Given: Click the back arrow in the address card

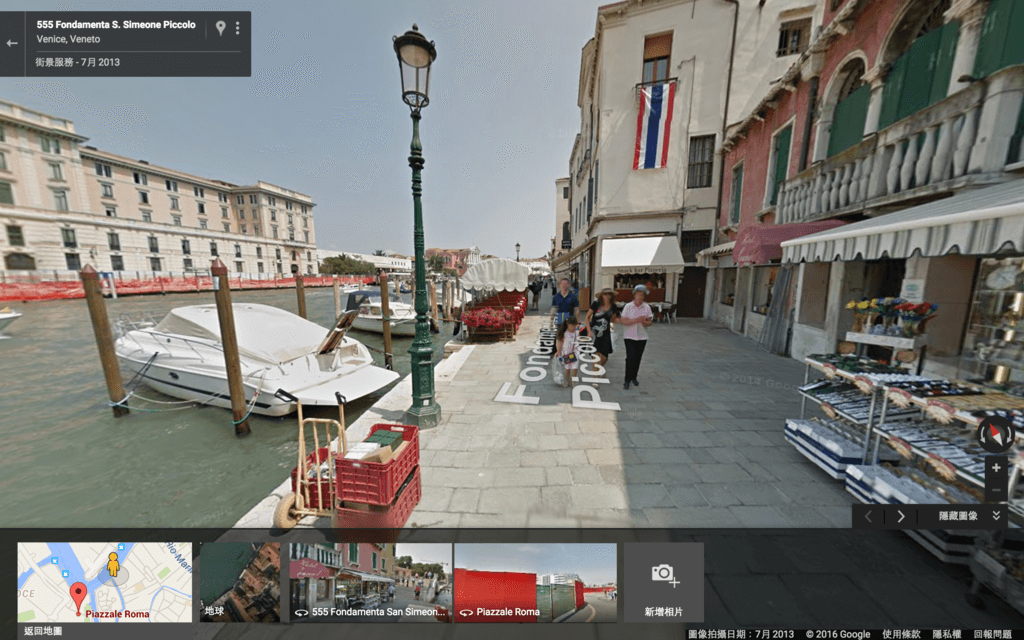Looking at the screenshot, I should 12,43.
